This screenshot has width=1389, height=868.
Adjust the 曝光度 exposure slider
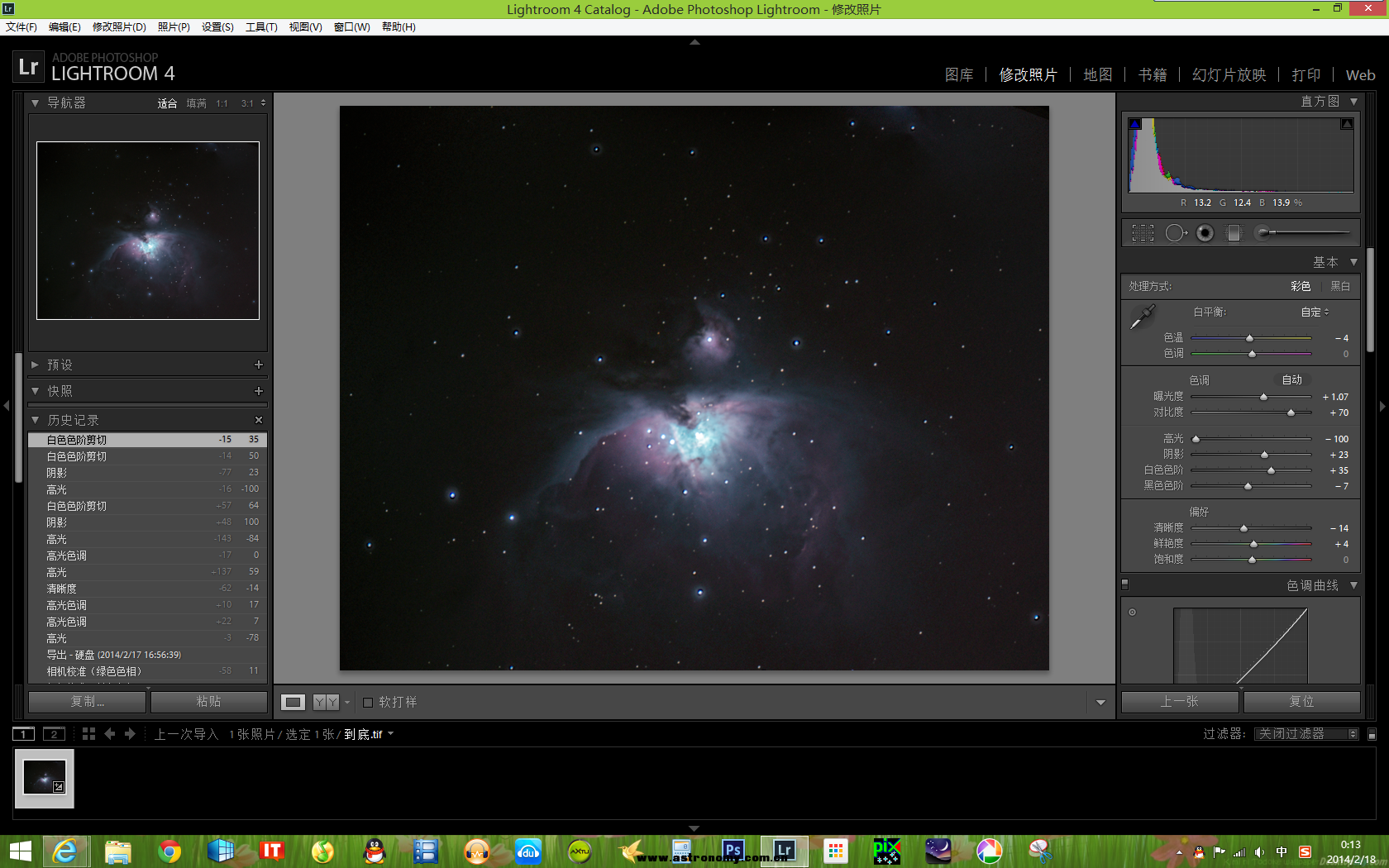[1263, 398]
